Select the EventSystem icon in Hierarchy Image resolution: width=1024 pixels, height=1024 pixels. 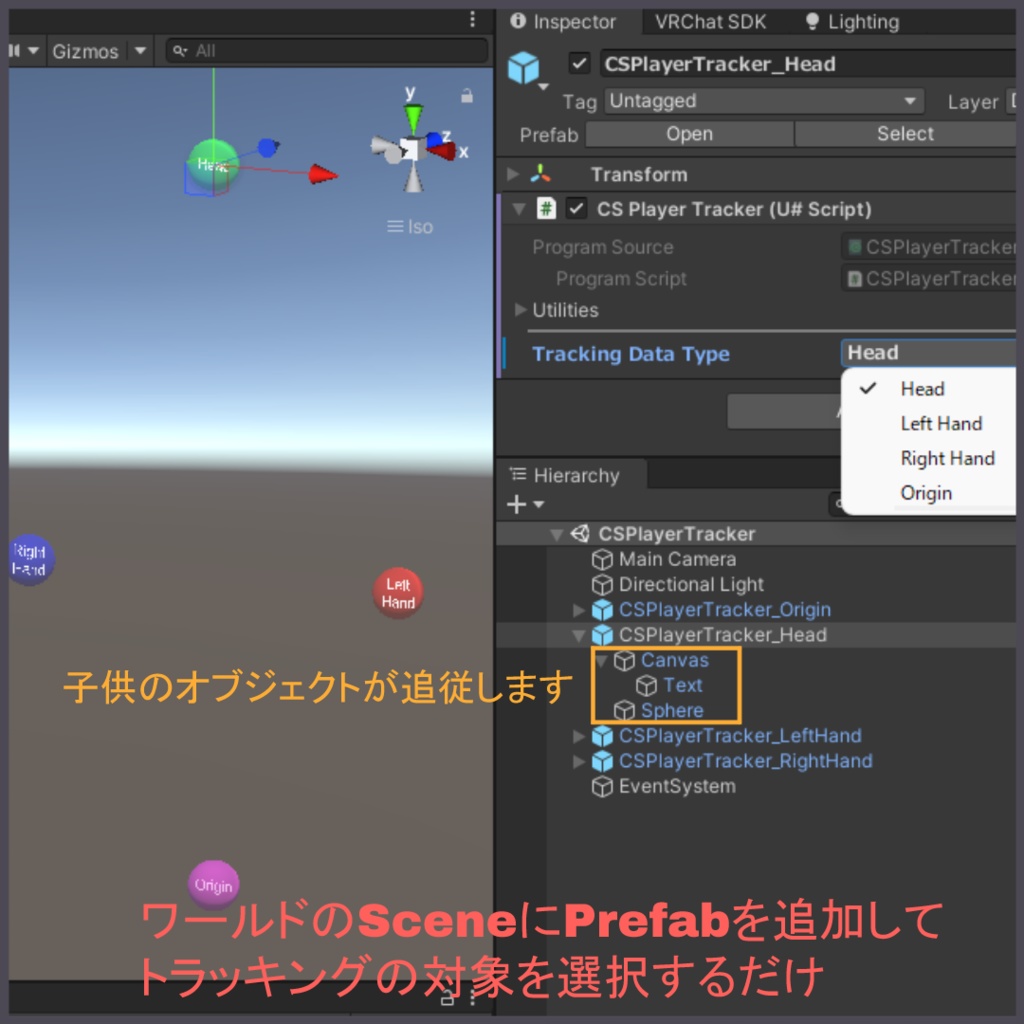pyautogui.click(x=602, y=786)
